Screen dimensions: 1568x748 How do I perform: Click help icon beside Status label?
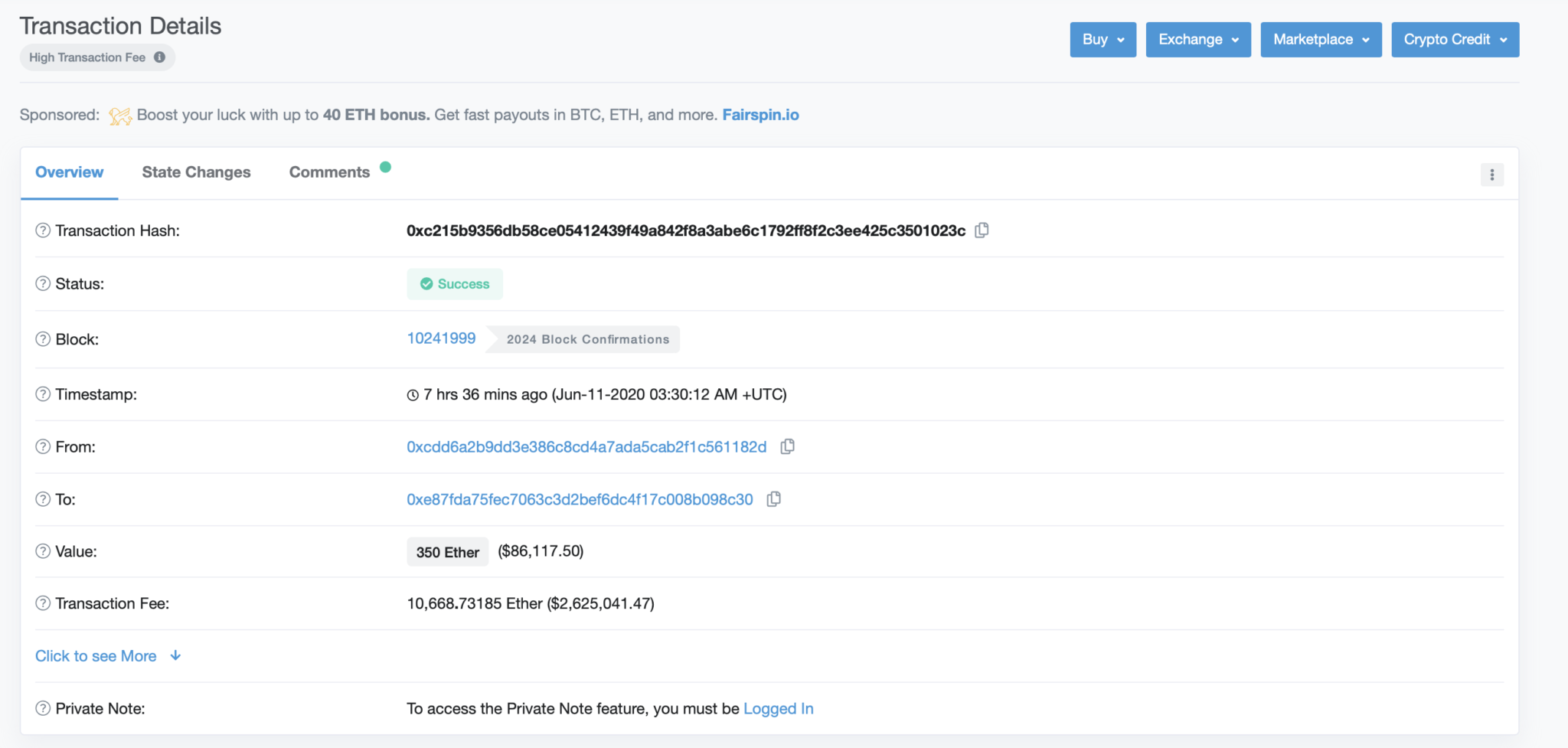tap(43, 284)
